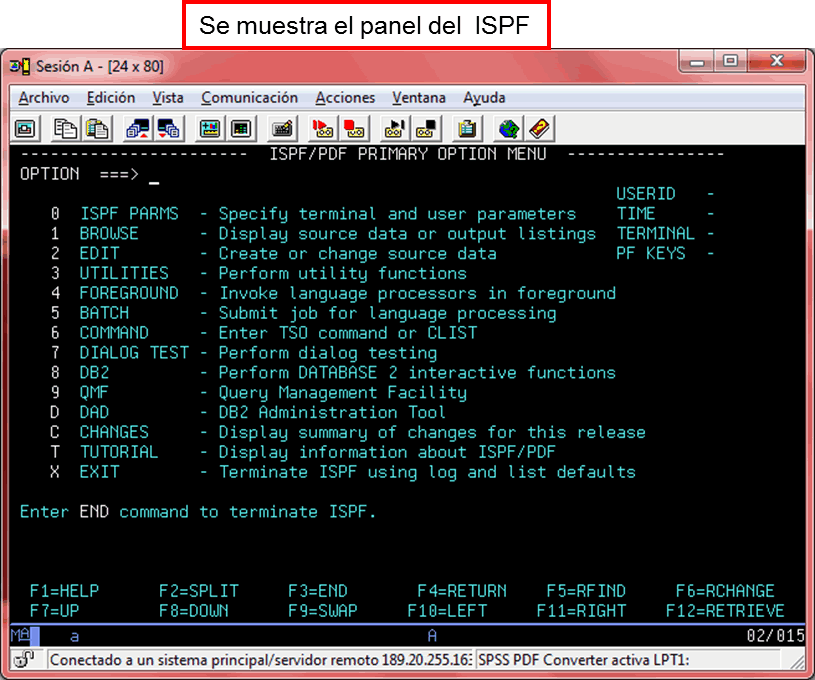Open the globe support icon
This screenshot has height=680, width=815.
pyautogui.click(x=508, y=128)
